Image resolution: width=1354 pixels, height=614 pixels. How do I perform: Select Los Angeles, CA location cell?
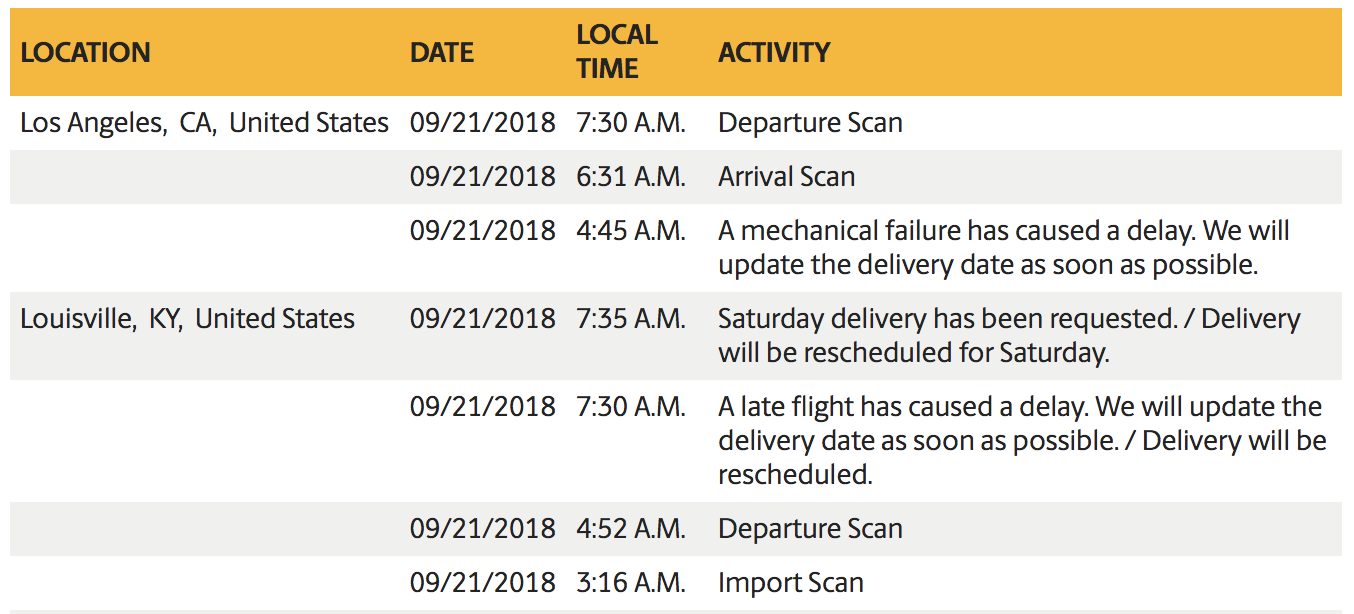pos(204,123)
